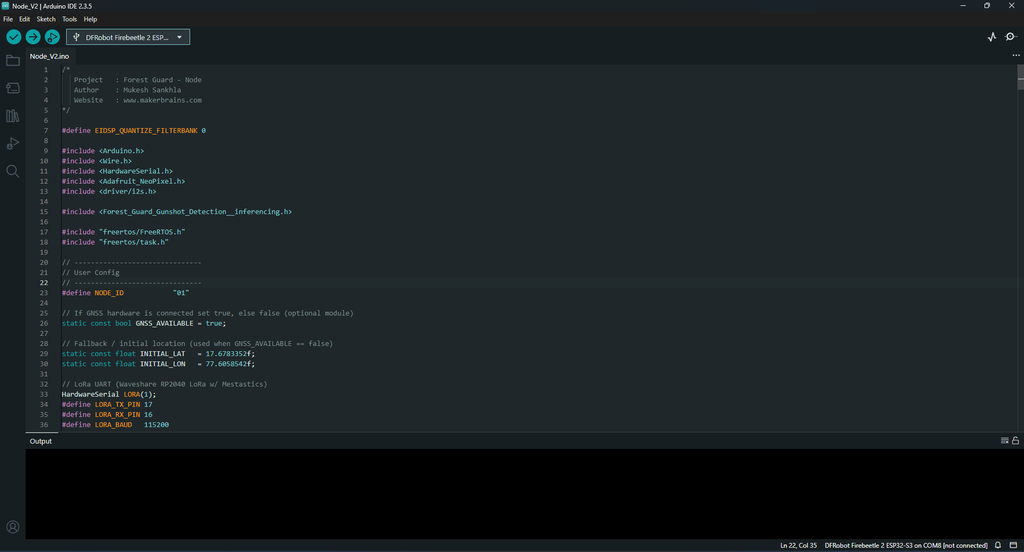Open the Debug sidebar icon
Image resolution: width=1024 pixels, height=552 pixels.
pos(12,144)
